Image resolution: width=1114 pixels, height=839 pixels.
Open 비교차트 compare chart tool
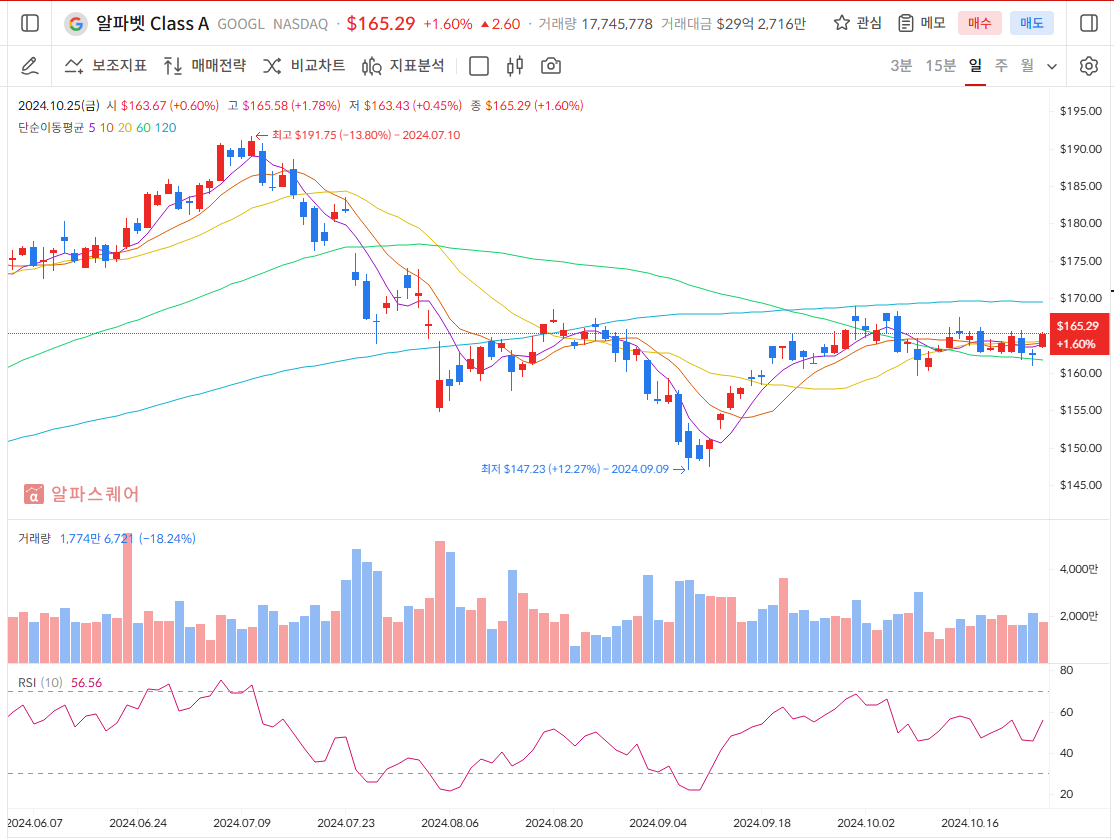(304, 66)
